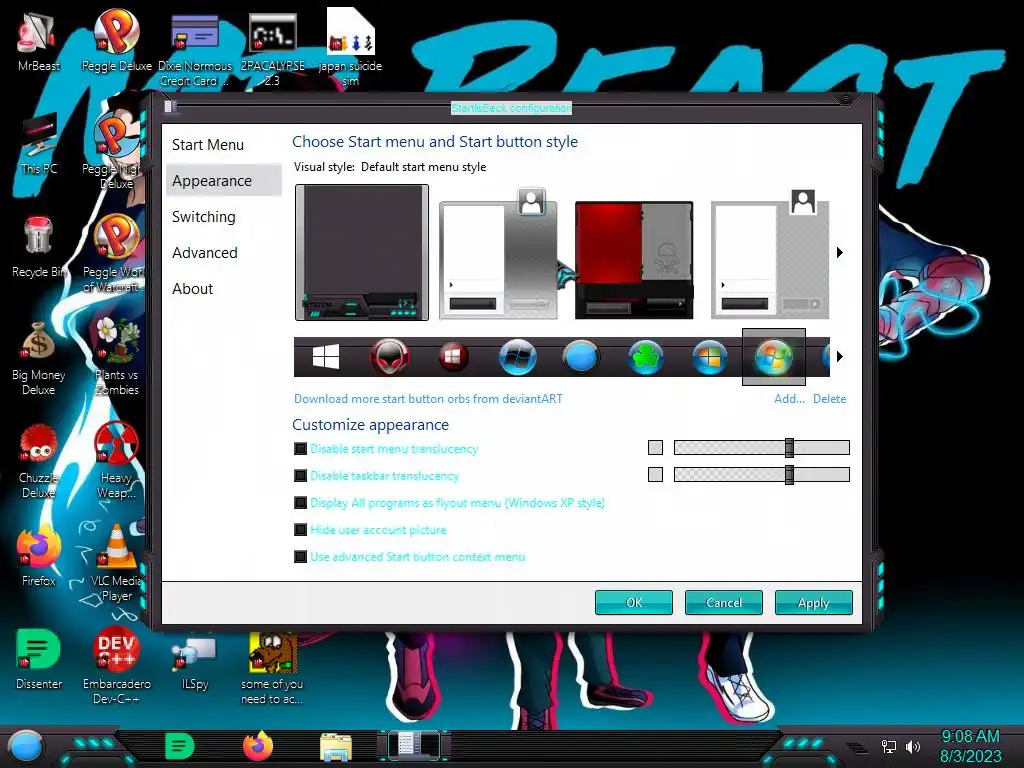
Task: Choose the red Alienware alien head orb
Action: click(390, 357)
